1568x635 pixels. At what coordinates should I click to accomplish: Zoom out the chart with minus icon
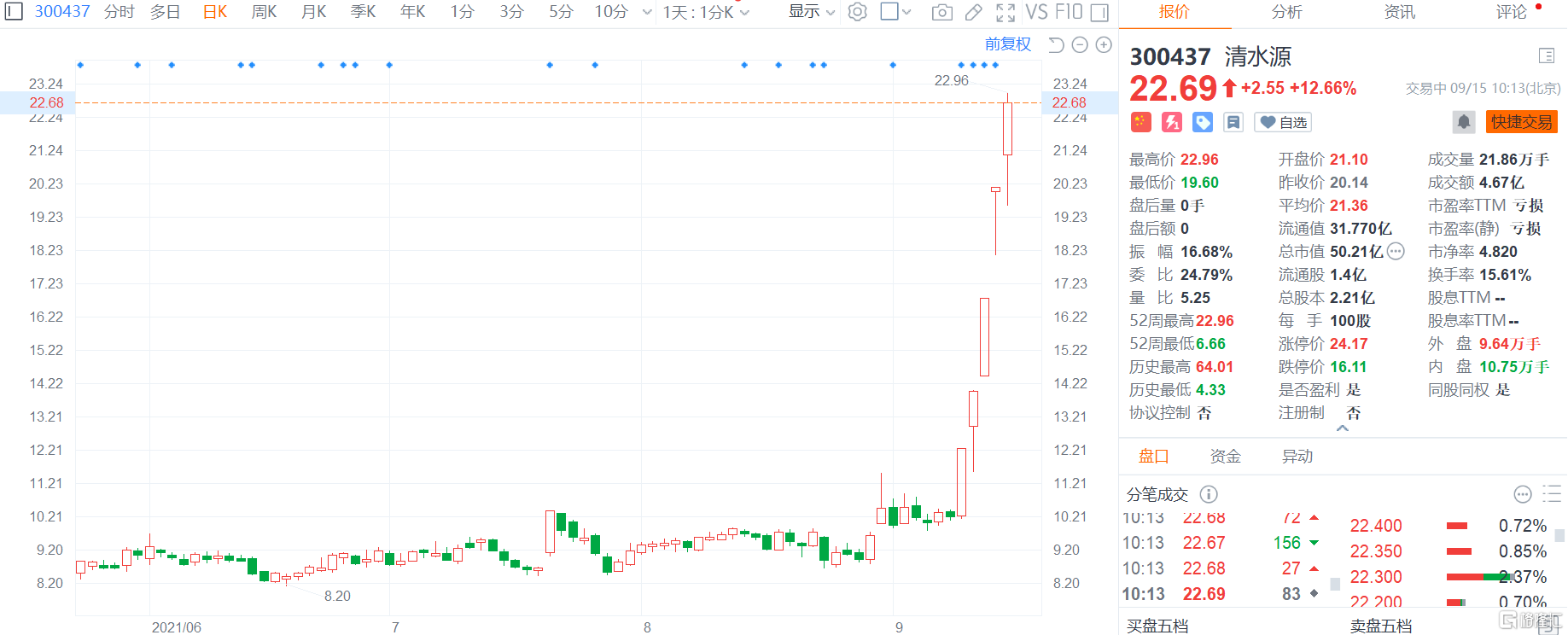click(x=1080, y=44)
